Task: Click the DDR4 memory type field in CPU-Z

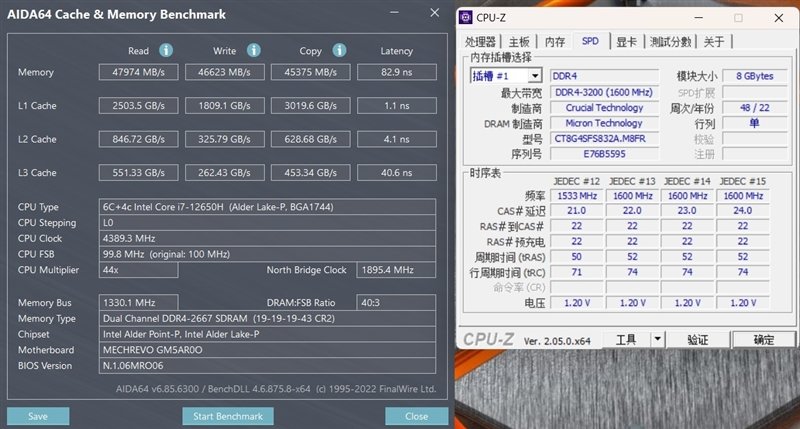Action: (604, 76)
